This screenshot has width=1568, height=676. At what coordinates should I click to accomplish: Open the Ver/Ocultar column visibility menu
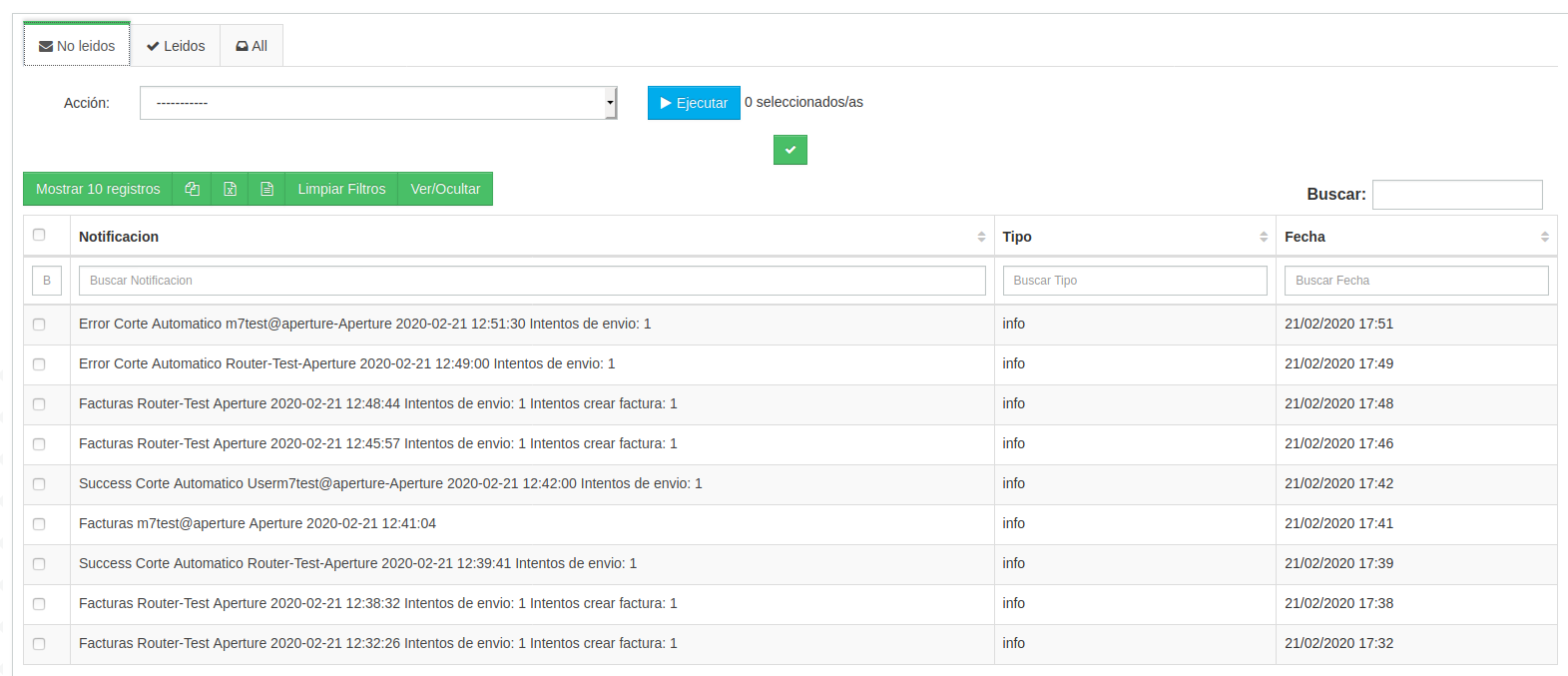[x=445, y=189]
